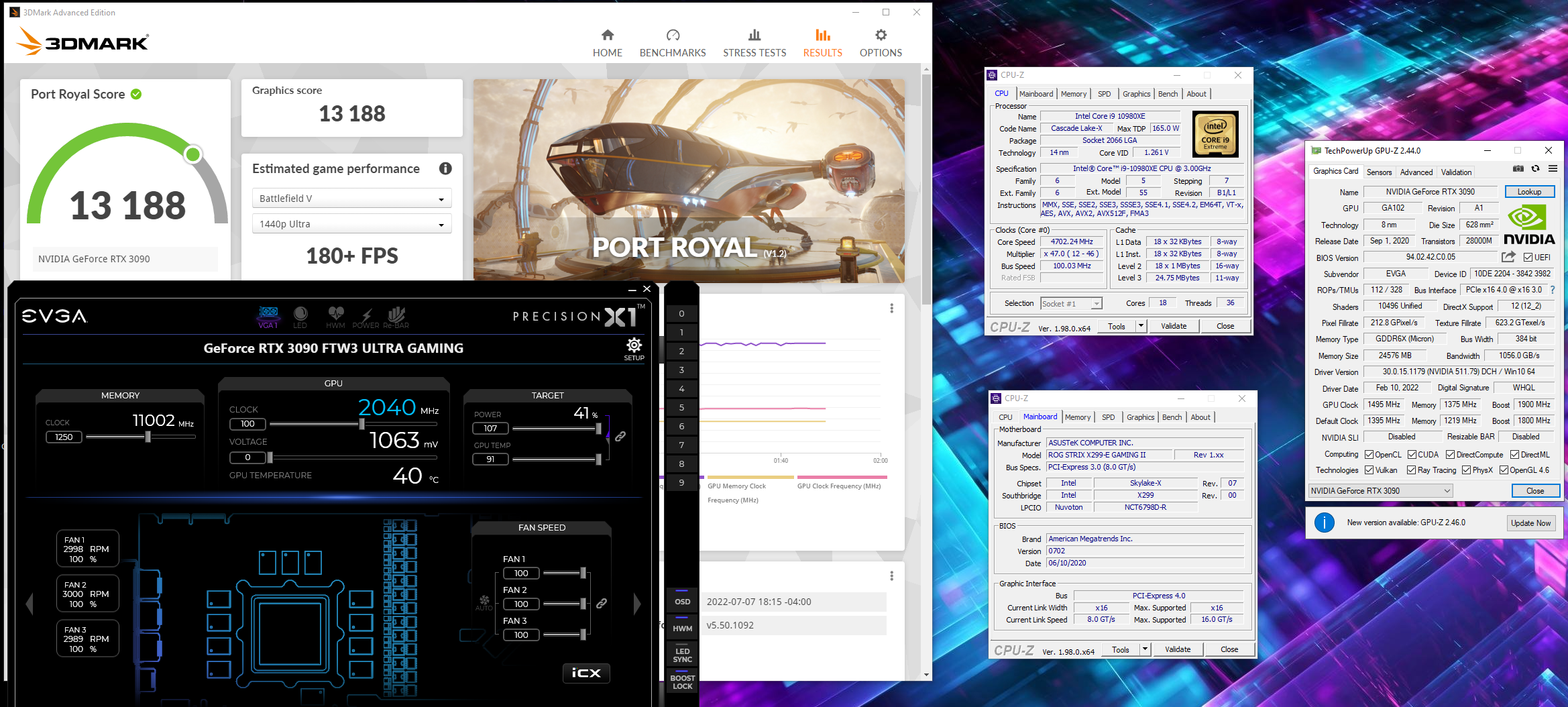Open the HWM monitor icon in top bar
The height and width of the screenshot is (707, 1568).
(x=335, y=317)
